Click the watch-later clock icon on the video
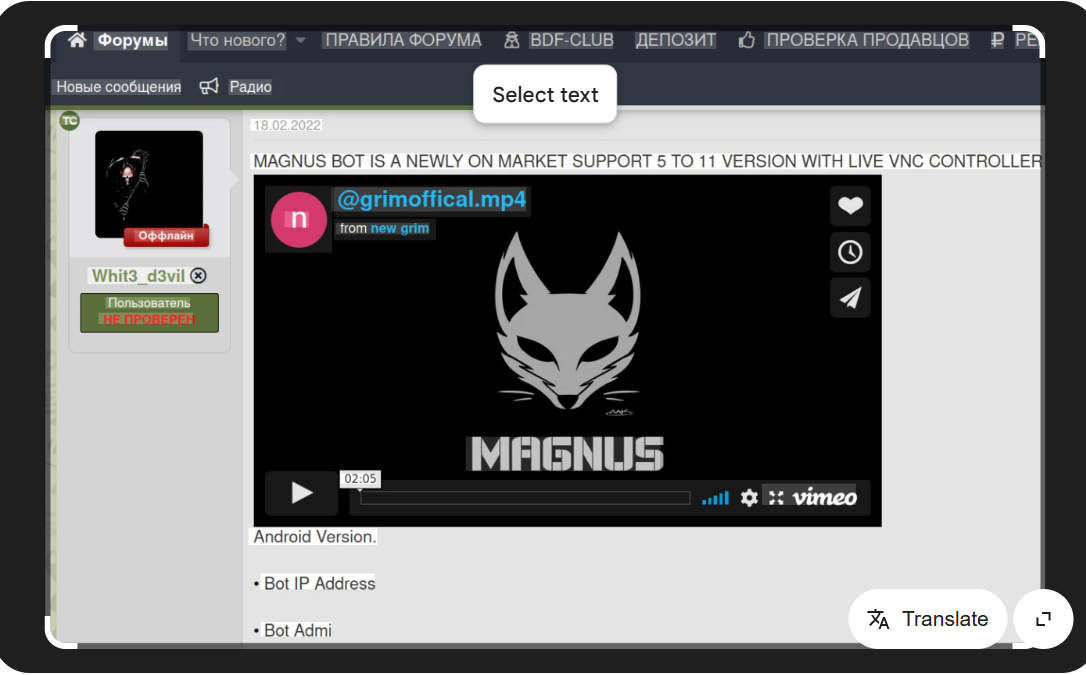Image resolution: width=1086 pixels, height=675 pixels. point(850,252)
